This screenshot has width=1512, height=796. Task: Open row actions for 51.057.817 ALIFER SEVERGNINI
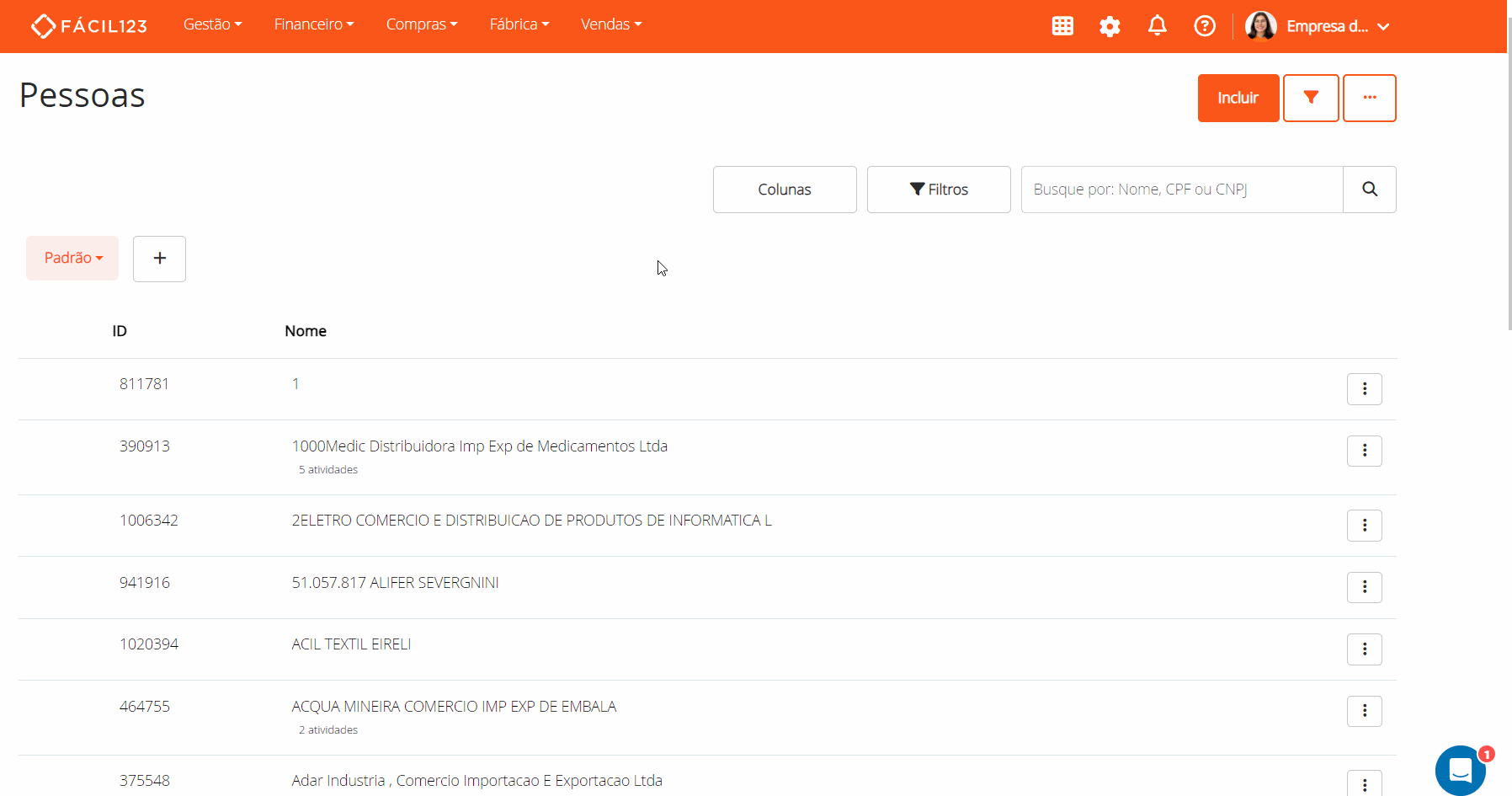1365,587
